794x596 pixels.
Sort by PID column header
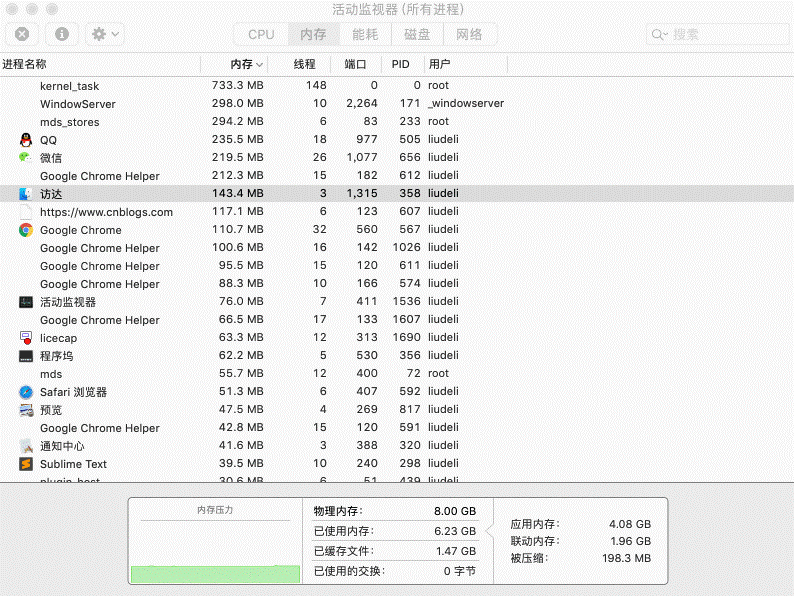tap(403, 64)
